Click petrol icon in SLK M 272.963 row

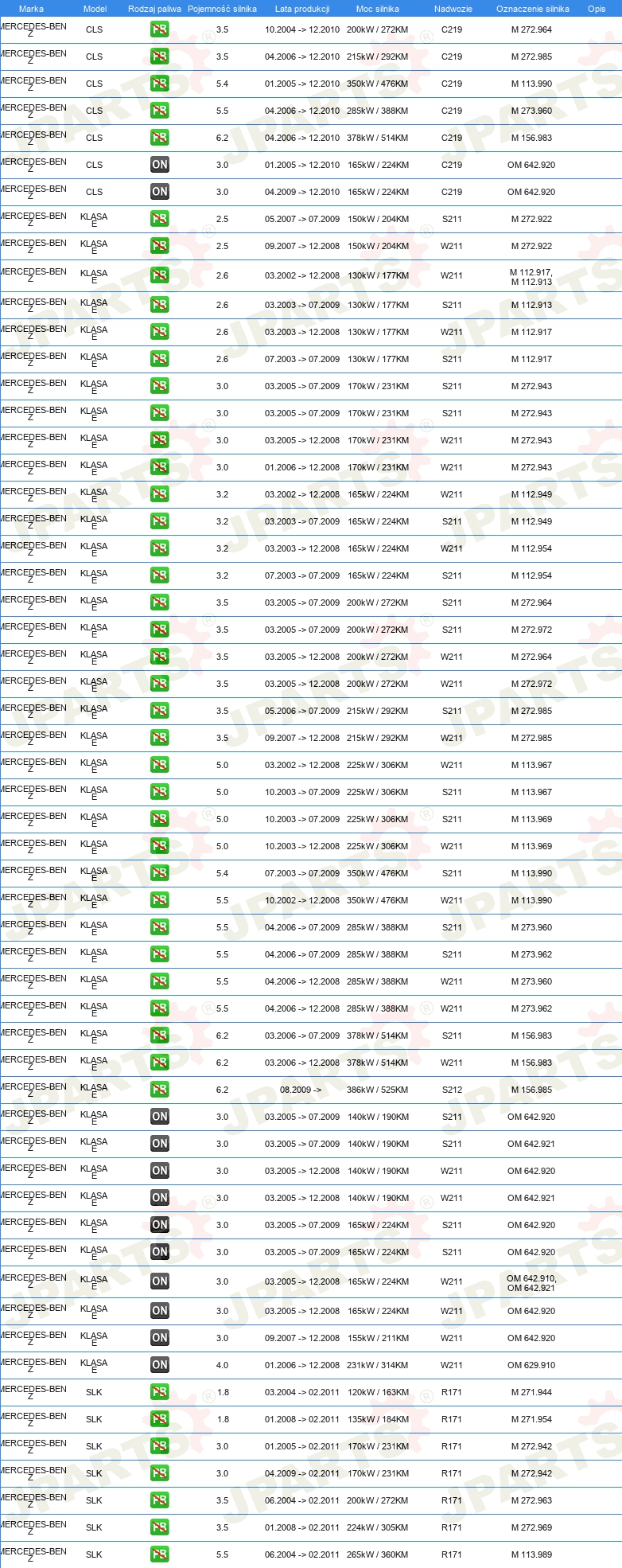click(159, 1500)
